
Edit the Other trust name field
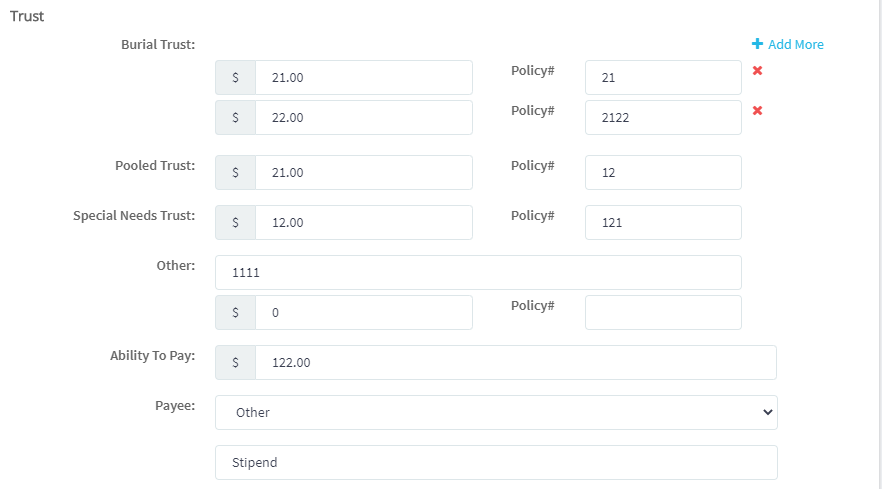tap(478, 272)
